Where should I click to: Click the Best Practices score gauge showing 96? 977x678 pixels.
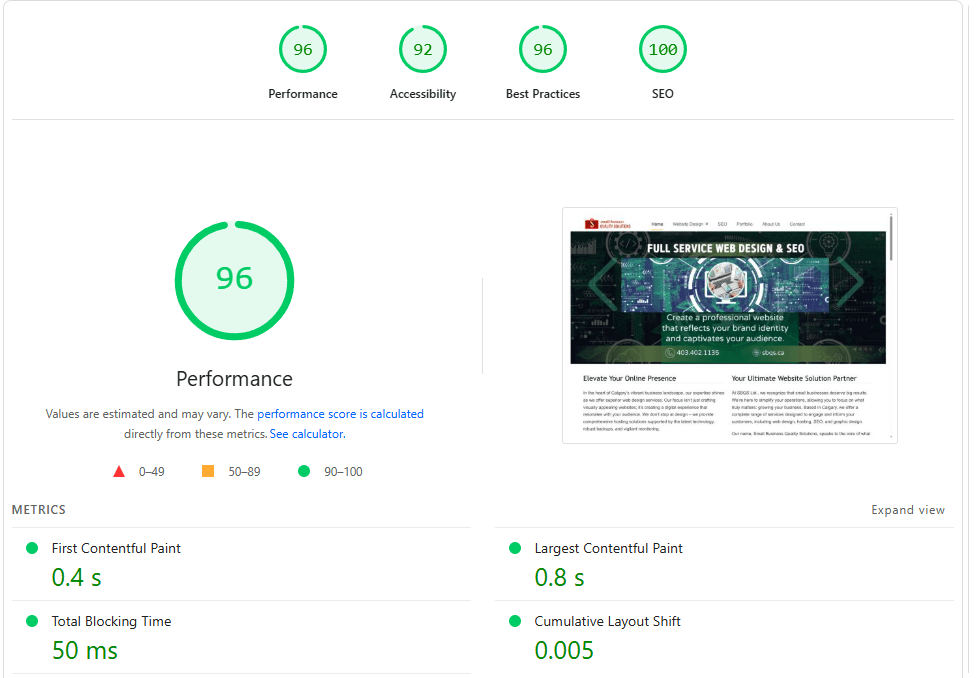[x=543, y=49]
